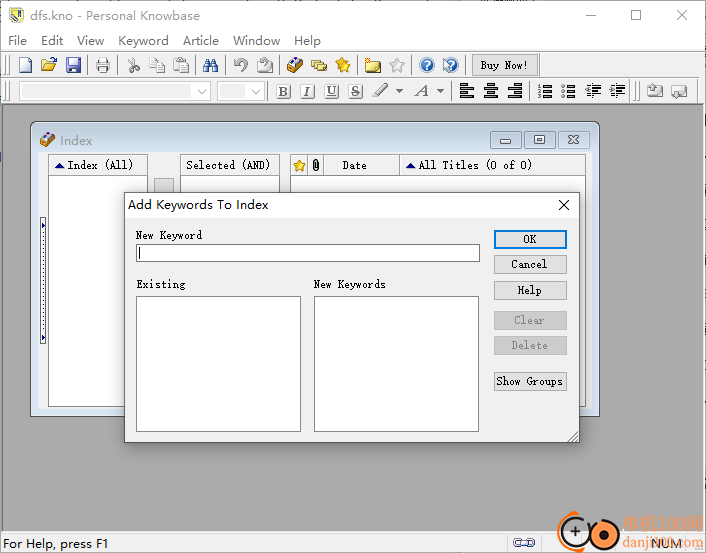This screenshot has height=553, width=706.
Task: Click the gray star icon
Action: point(397,65)
